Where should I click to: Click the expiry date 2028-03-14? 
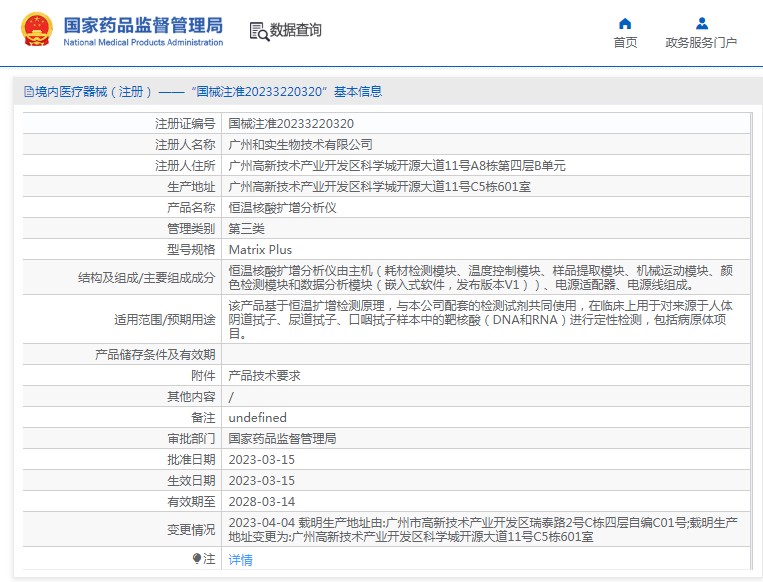[x=261, y=502]
